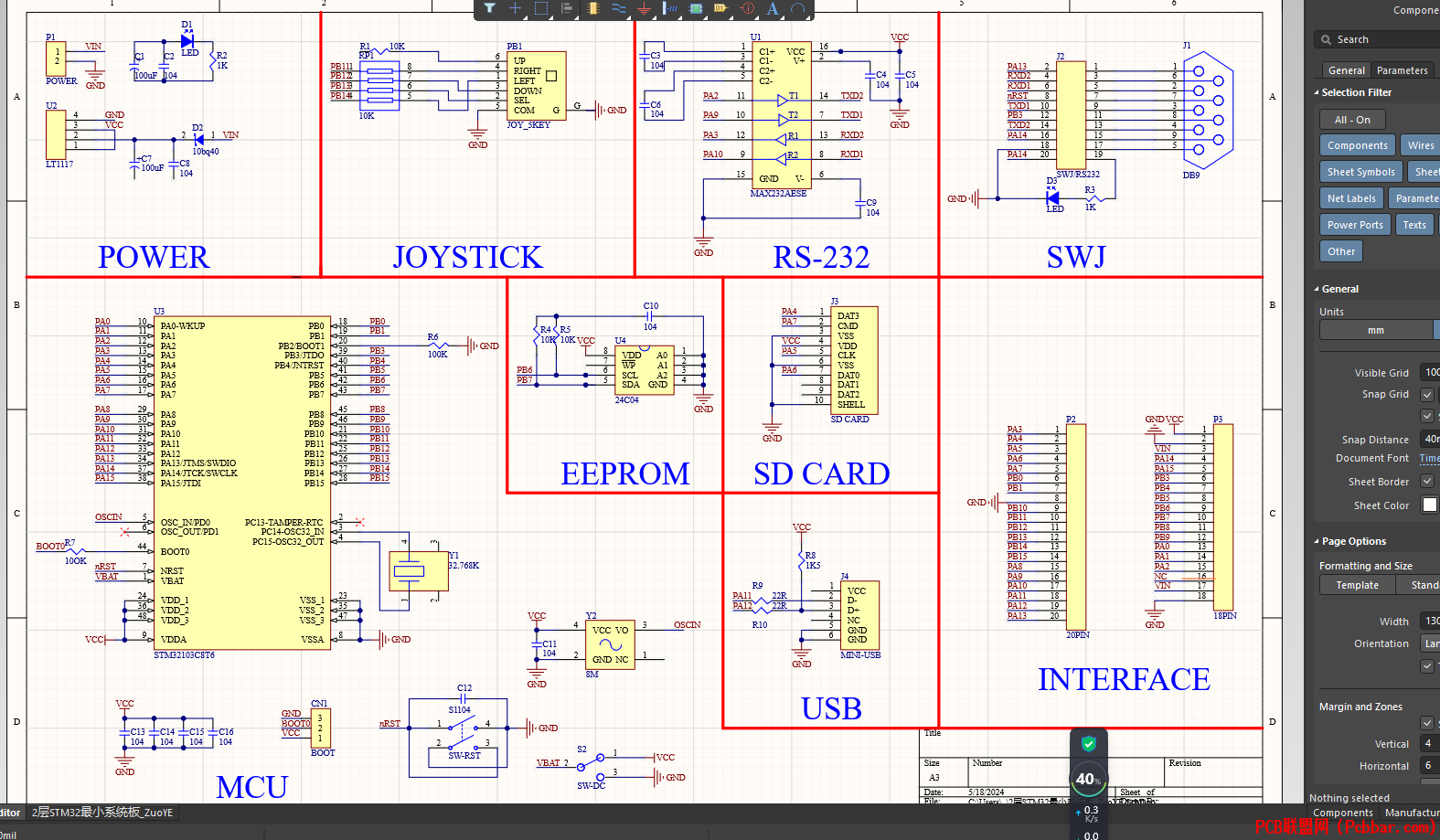The height and width of the screenshot is (840, 1440).
Task: Select the Template formatting tab
Action: tap(1357, 585)
